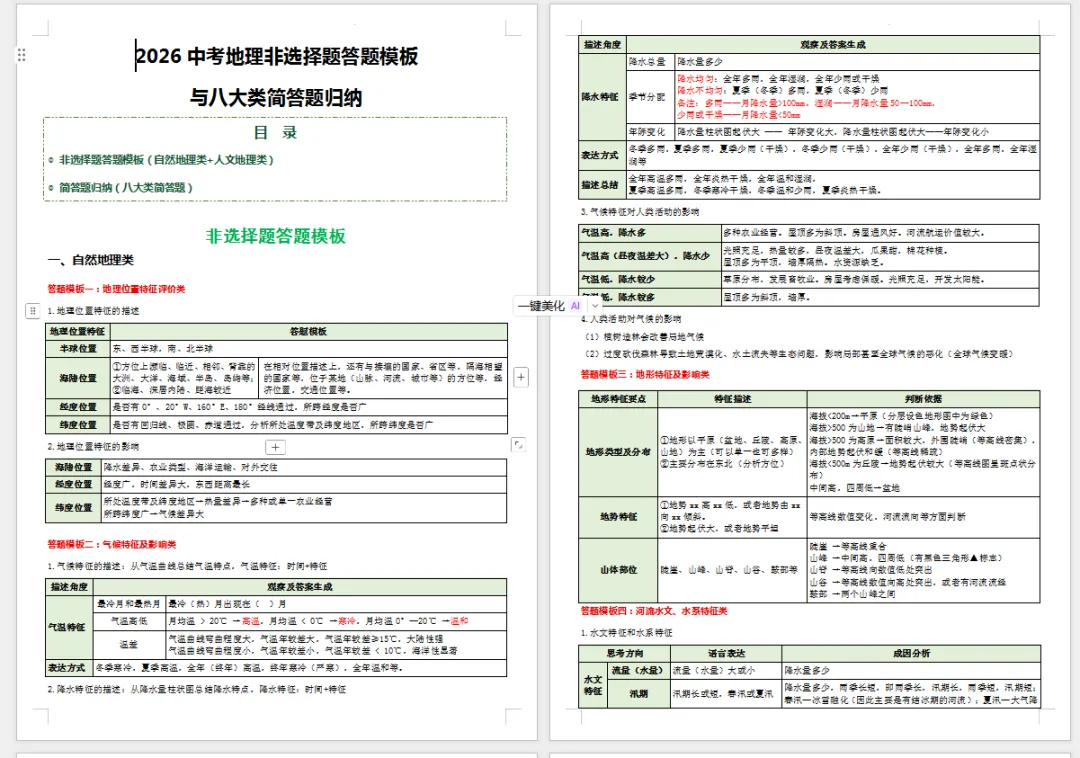The image size is (1080, 758).
Task: Add a column with the plus button right of the table
Action: coord(521,377)
